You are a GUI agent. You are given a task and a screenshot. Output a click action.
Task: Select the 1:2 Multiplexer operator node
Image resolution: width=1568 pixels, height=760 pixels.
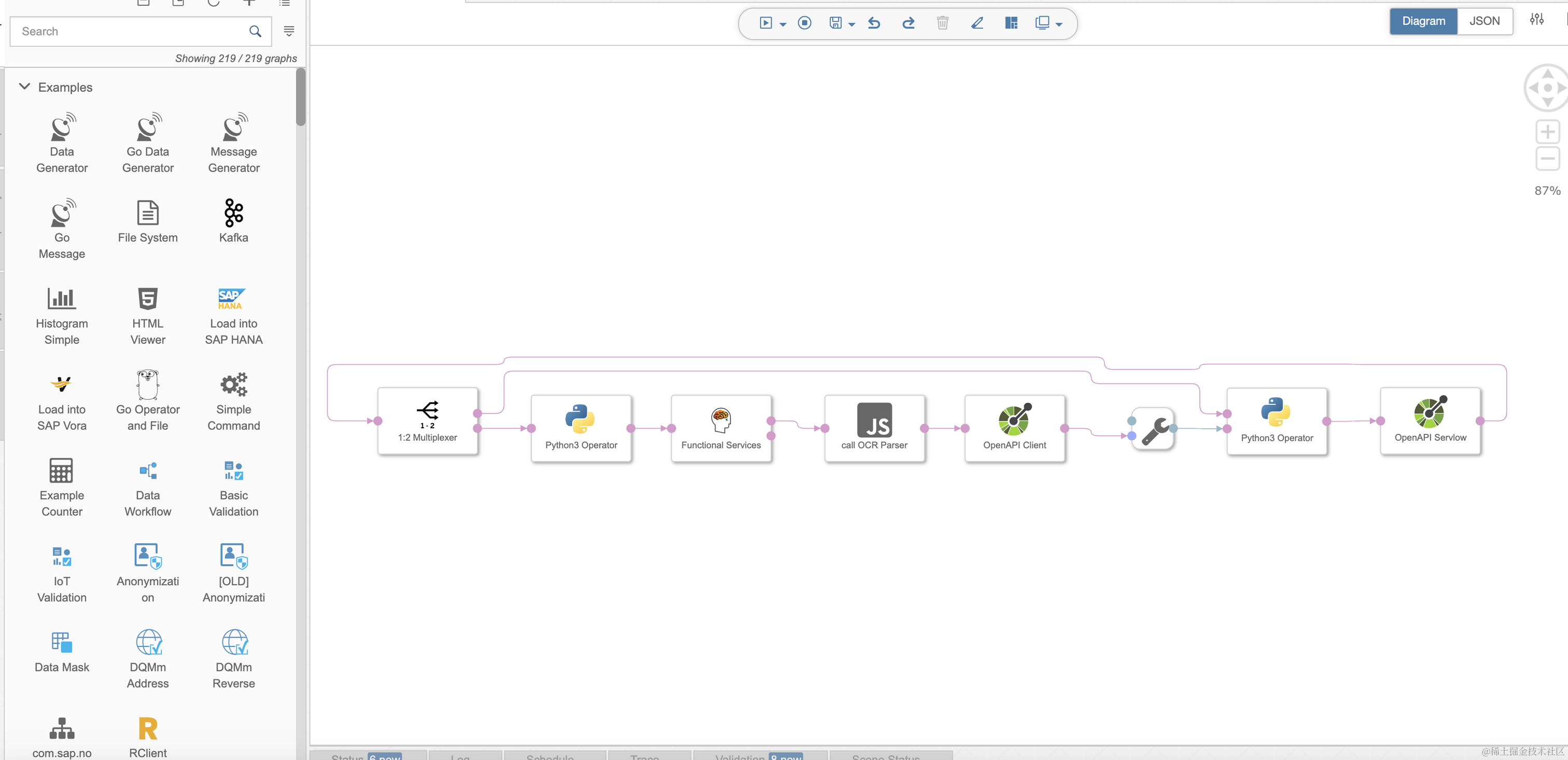427,420
